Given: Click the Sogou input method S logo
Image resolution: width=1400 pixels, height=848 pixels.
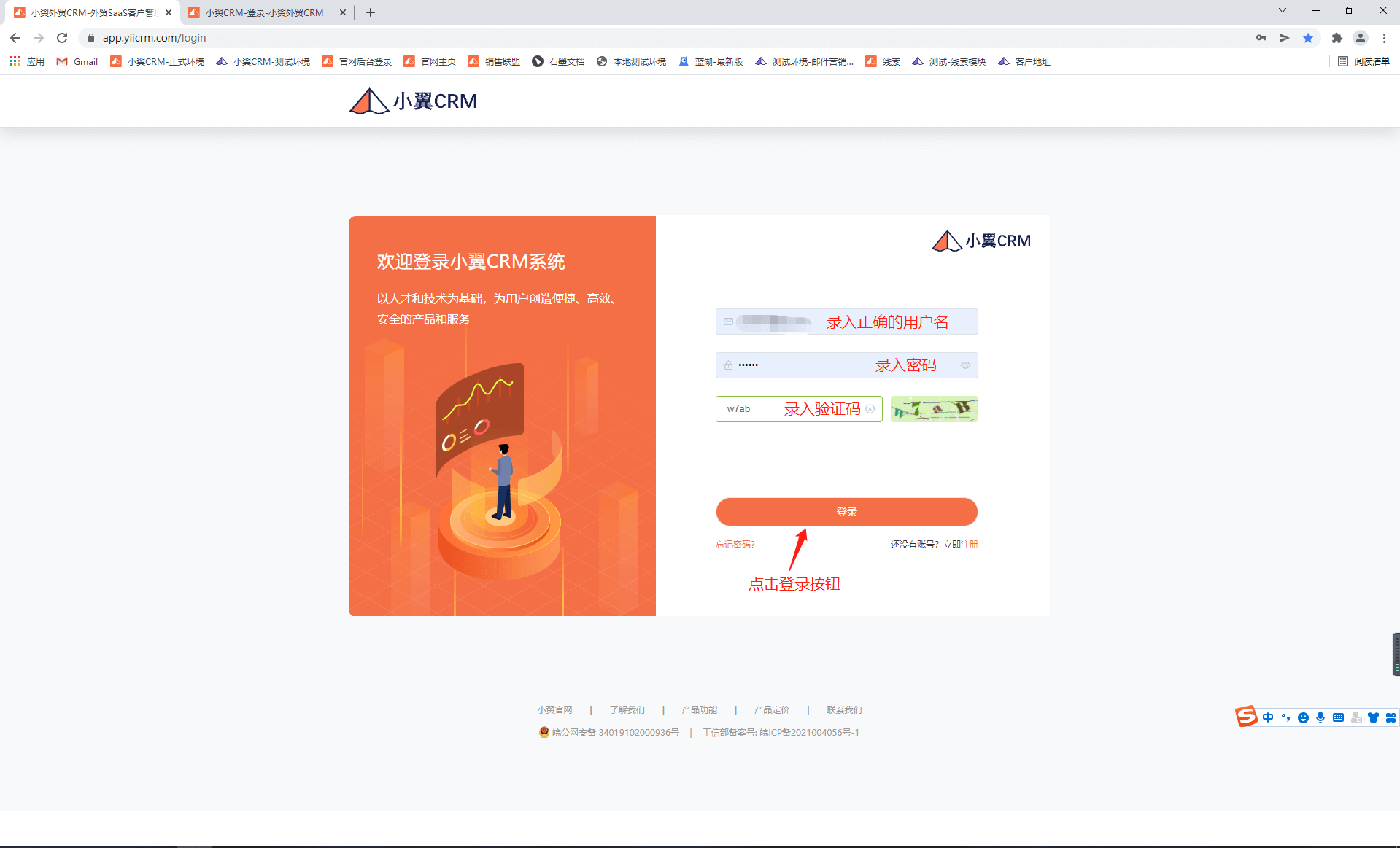Looking at the screenshot, I should [1246, 717].
